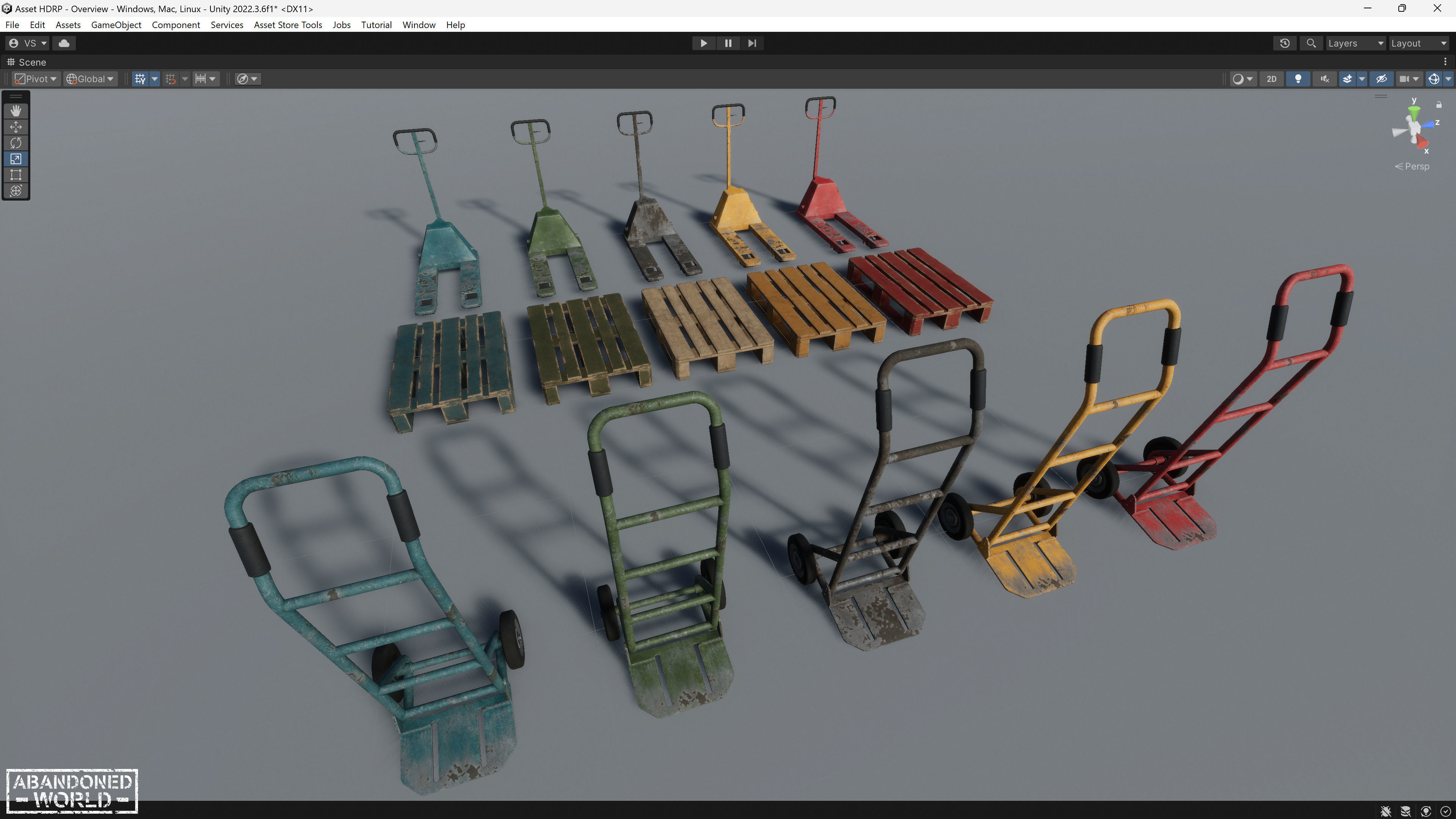Image resolution: width=1456 pixels, height=819 pixels.
Task: Select the Rotate tool
Action: coord(16,143)
